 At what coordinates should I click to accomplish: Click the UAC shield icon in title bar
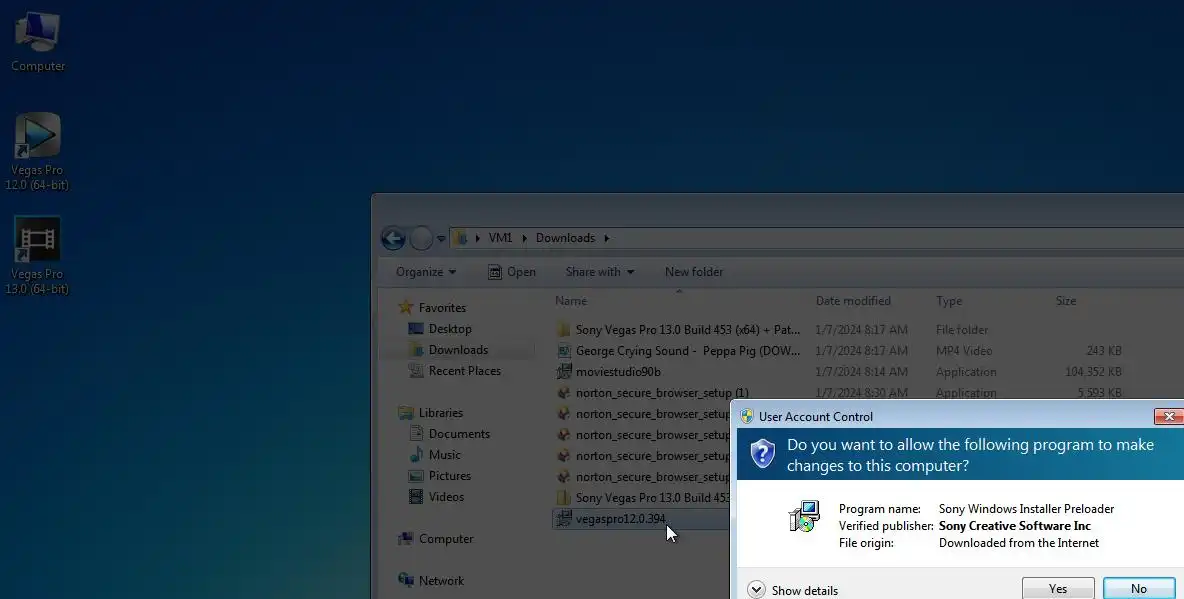(x=747, y=416)
